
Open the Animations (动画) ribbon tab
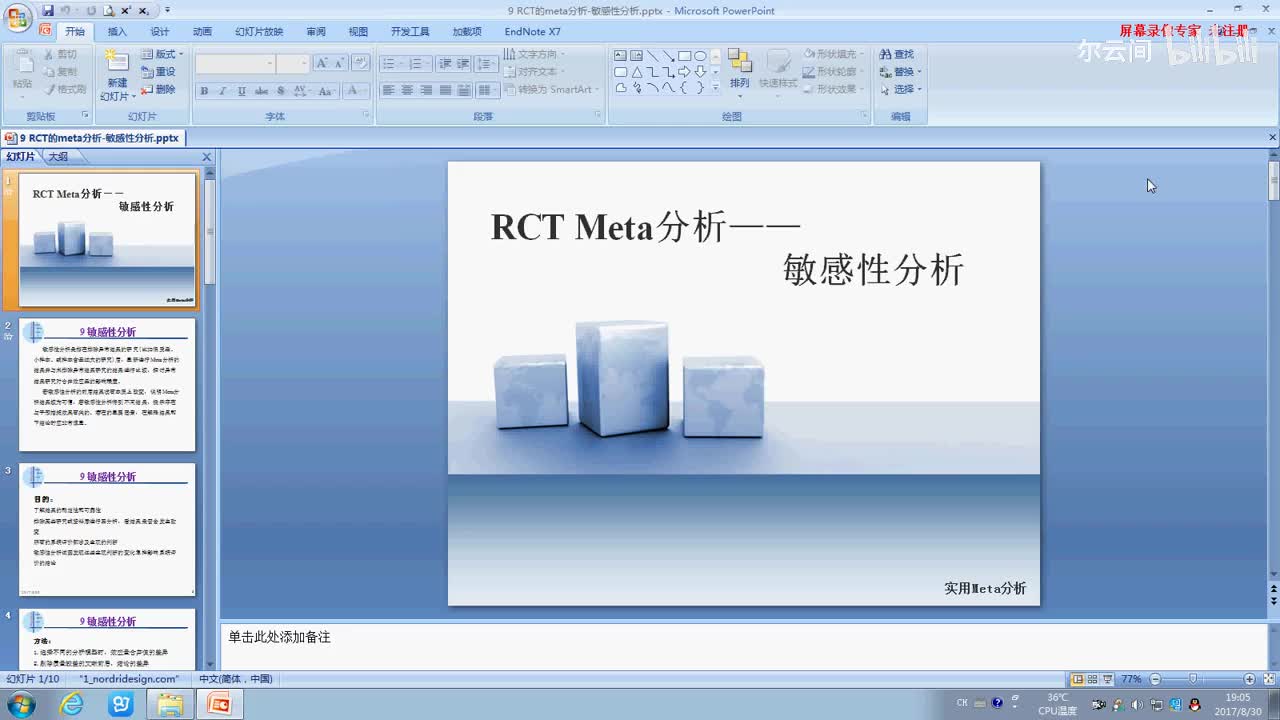point(202,32)
